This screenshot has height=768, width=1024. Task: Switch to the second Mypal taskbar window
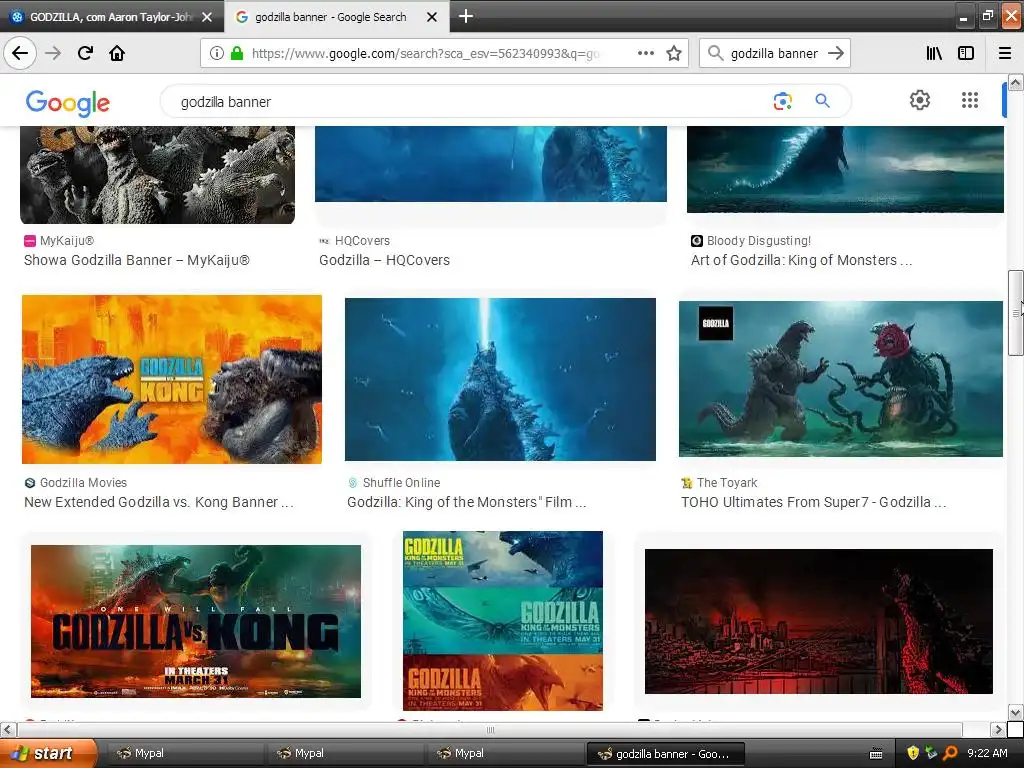pyautogui.click(x=344, y=754)
